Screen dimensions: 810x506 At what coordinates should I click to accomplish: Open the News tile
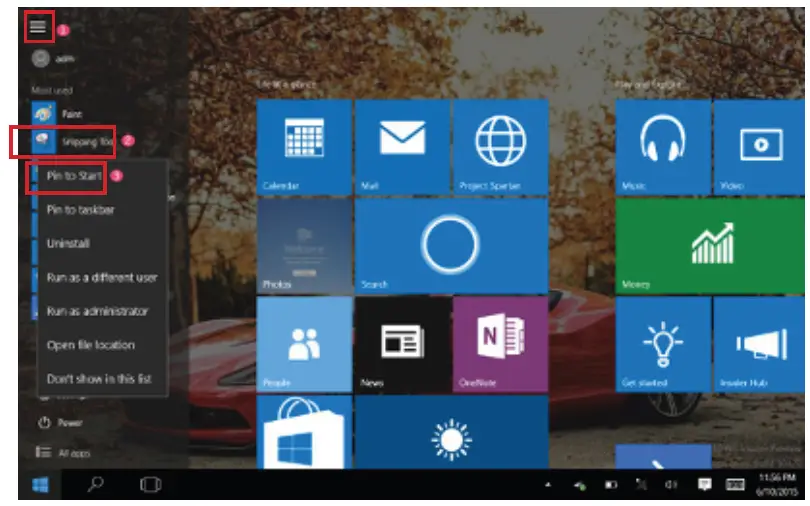coord(402,344)
